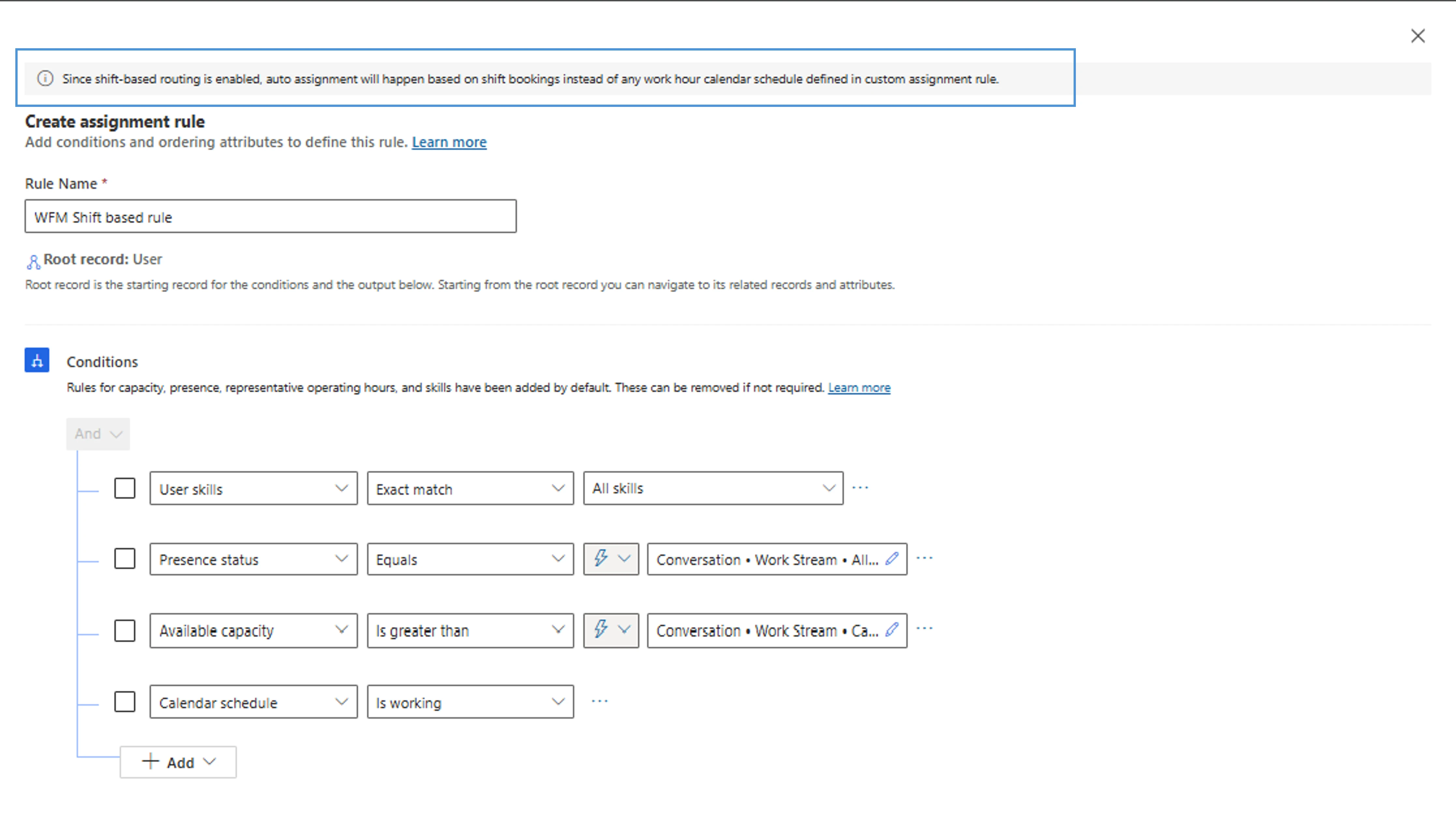Screen dimensions: 1456x817
Task: Click inside the Rule Name text field
Action: point(270,216)
